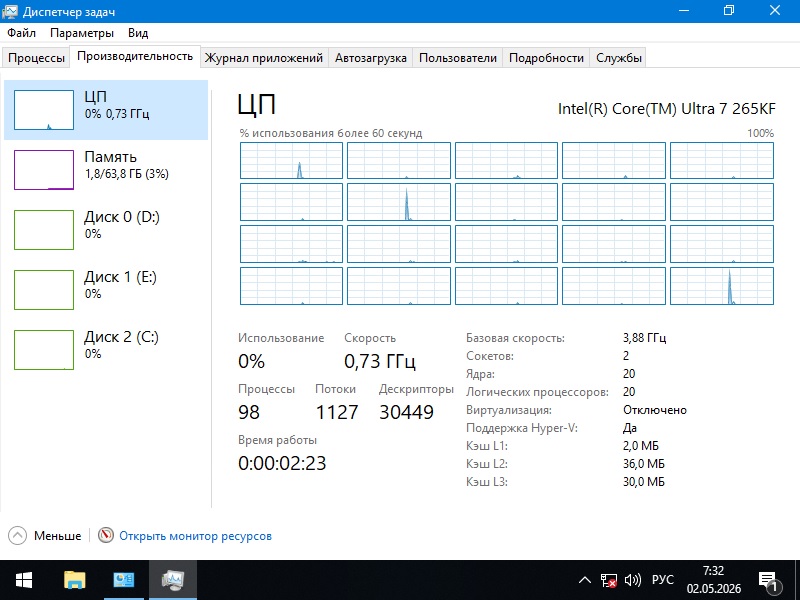Open the Windows Start menu
The height and width of the screenshot is (600, 800).
tap(24, 580)
